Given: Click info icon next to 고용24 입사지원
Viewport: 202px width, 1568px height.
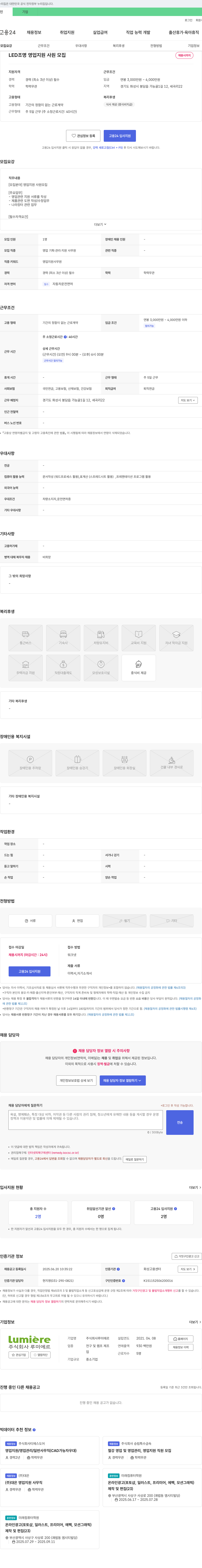Looking at the screenshot, I should coord(175,1209).
